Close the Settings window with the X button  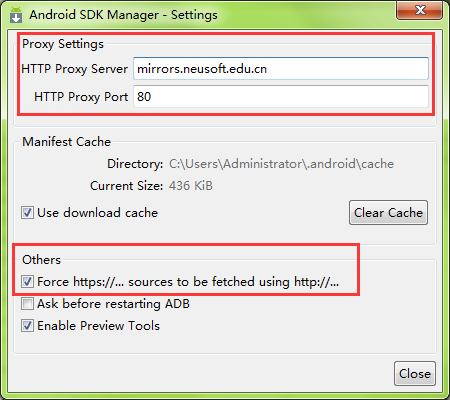pos(420,10)
